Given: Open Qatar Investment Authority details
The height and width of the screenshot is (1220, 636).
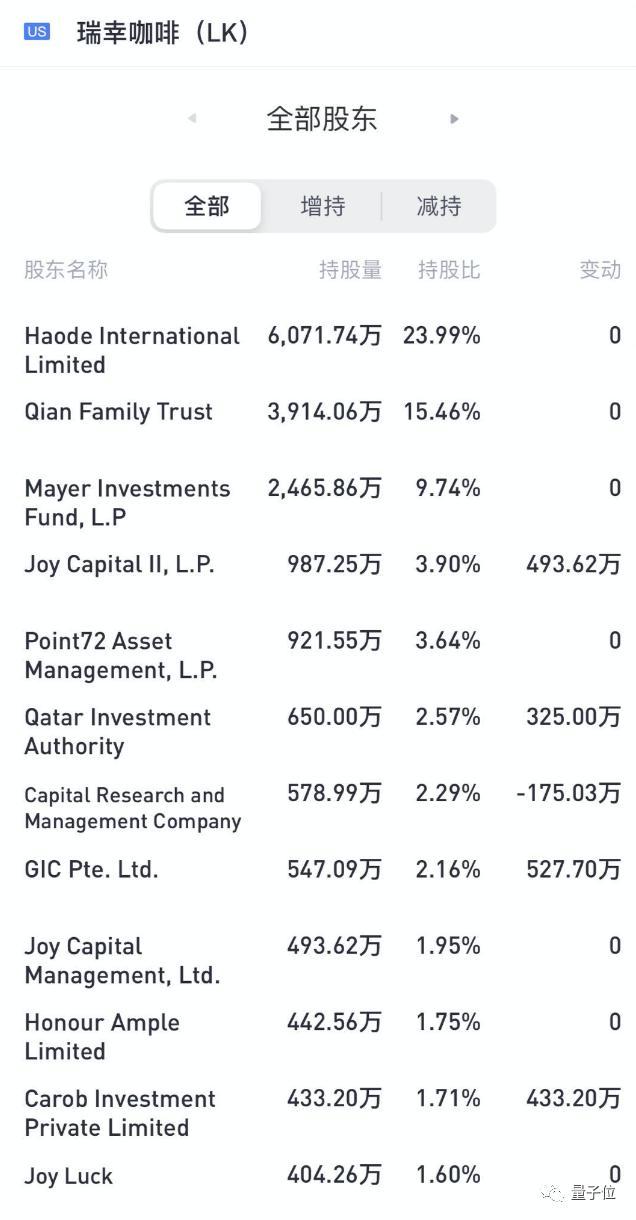Looking at the screenshot, I should (118, 731).
